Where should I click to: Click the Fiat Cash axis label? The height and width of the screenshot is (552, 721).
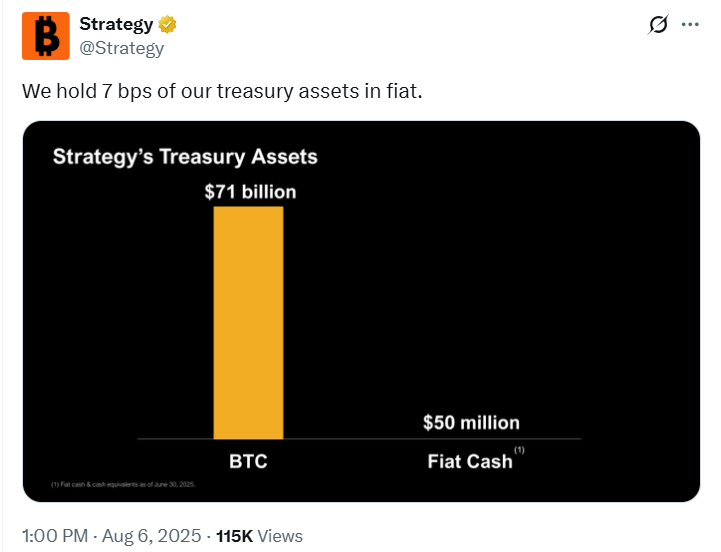pos(469,462)
